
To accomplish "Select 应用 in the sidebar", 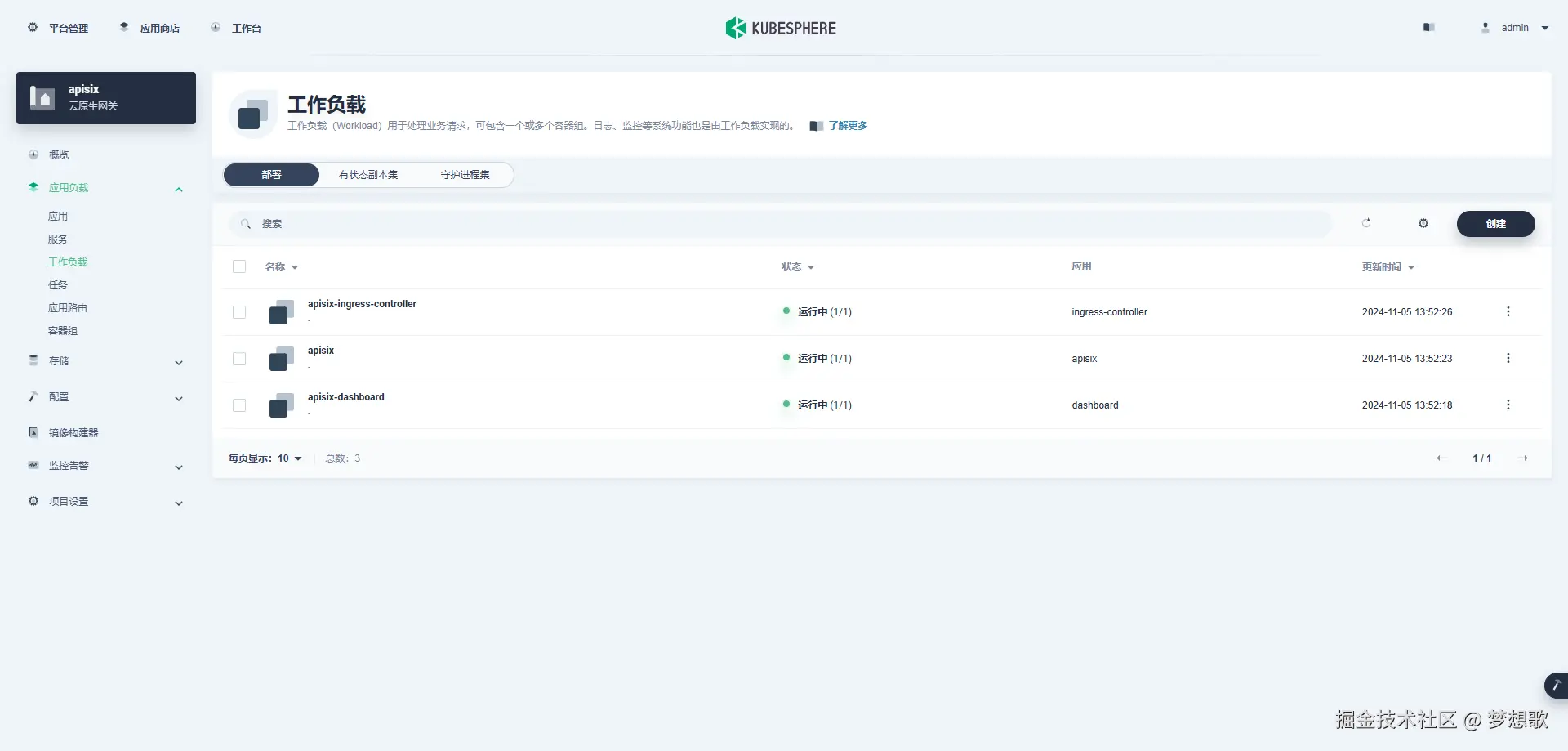I will click(58, 217).
